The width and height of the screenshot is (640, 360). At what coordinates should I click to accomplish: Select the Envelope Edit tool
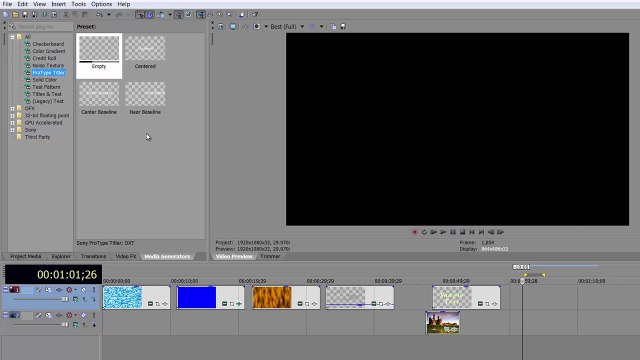pos(211,15)
